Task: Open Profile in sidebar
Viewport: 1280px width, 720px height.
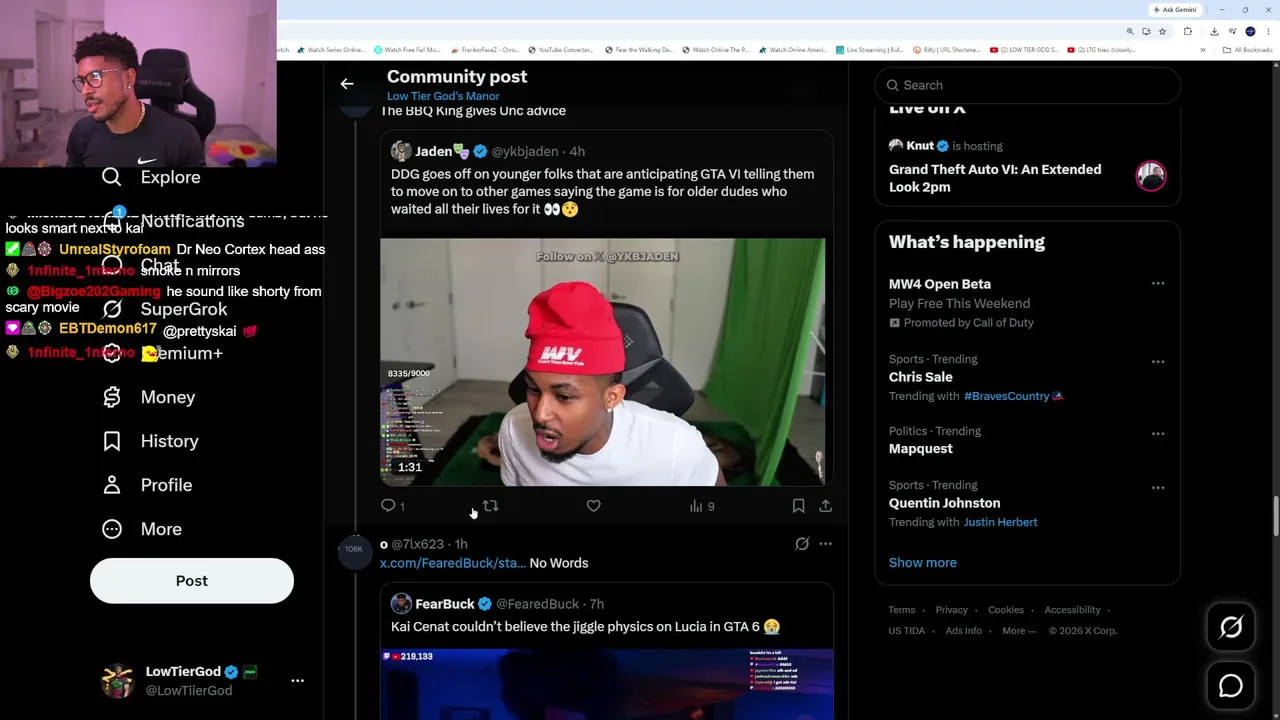Action: 166,485
